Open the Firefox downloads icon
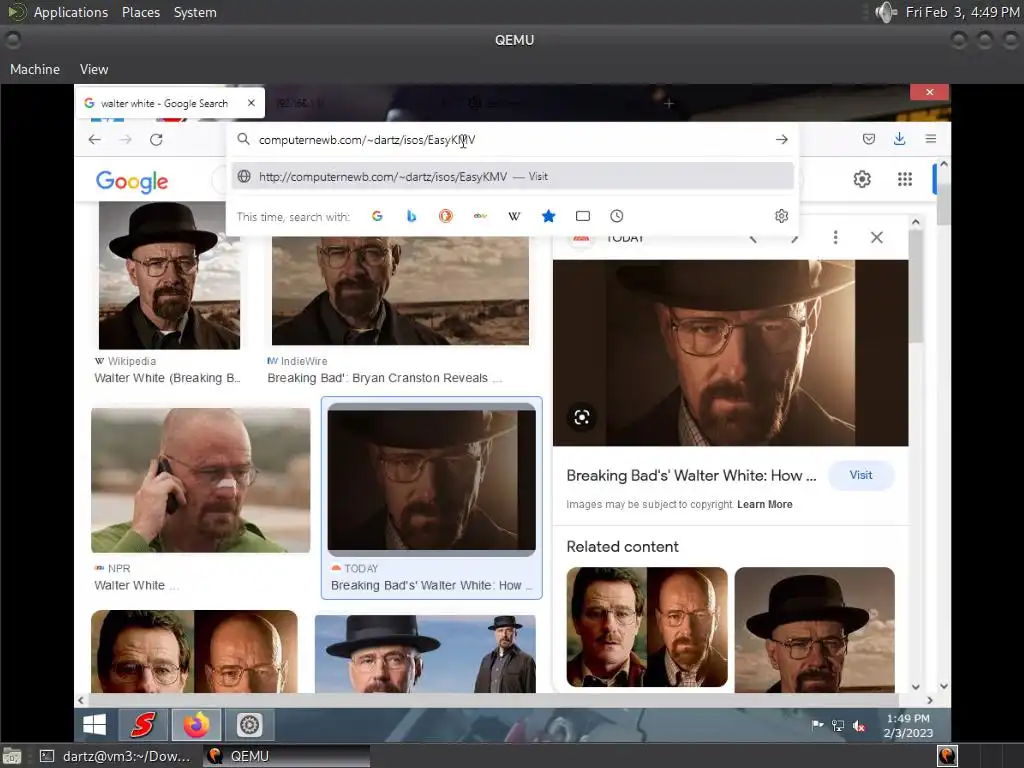 (x=899, y=138)
